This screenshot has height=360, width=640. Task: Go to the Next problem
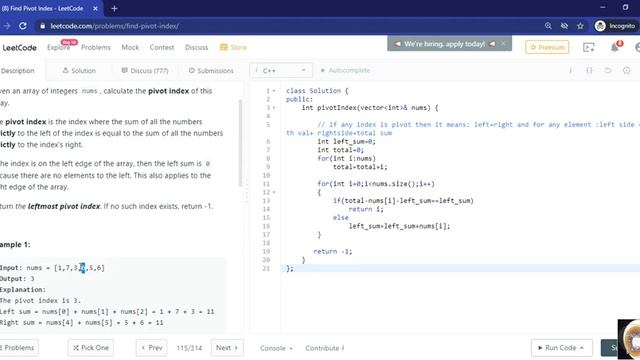click(x=227, y=348)
